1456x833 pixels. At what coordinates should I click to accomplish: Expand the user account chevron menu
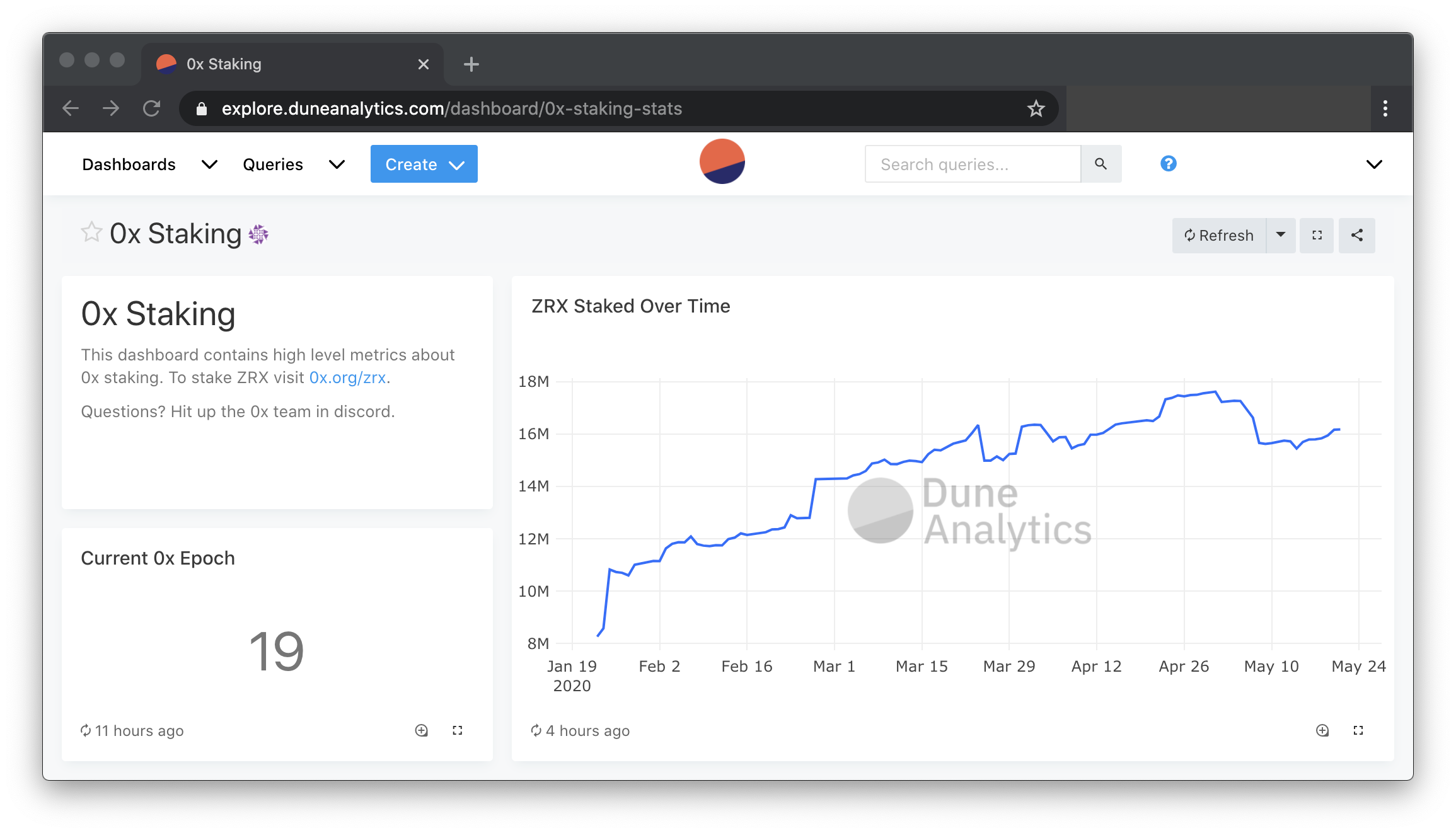click(1374, 164)
